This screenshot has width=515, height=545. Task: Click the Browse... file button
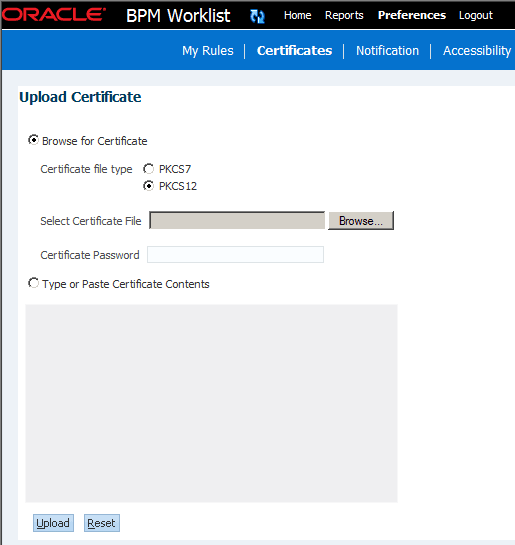click(361, 221)
